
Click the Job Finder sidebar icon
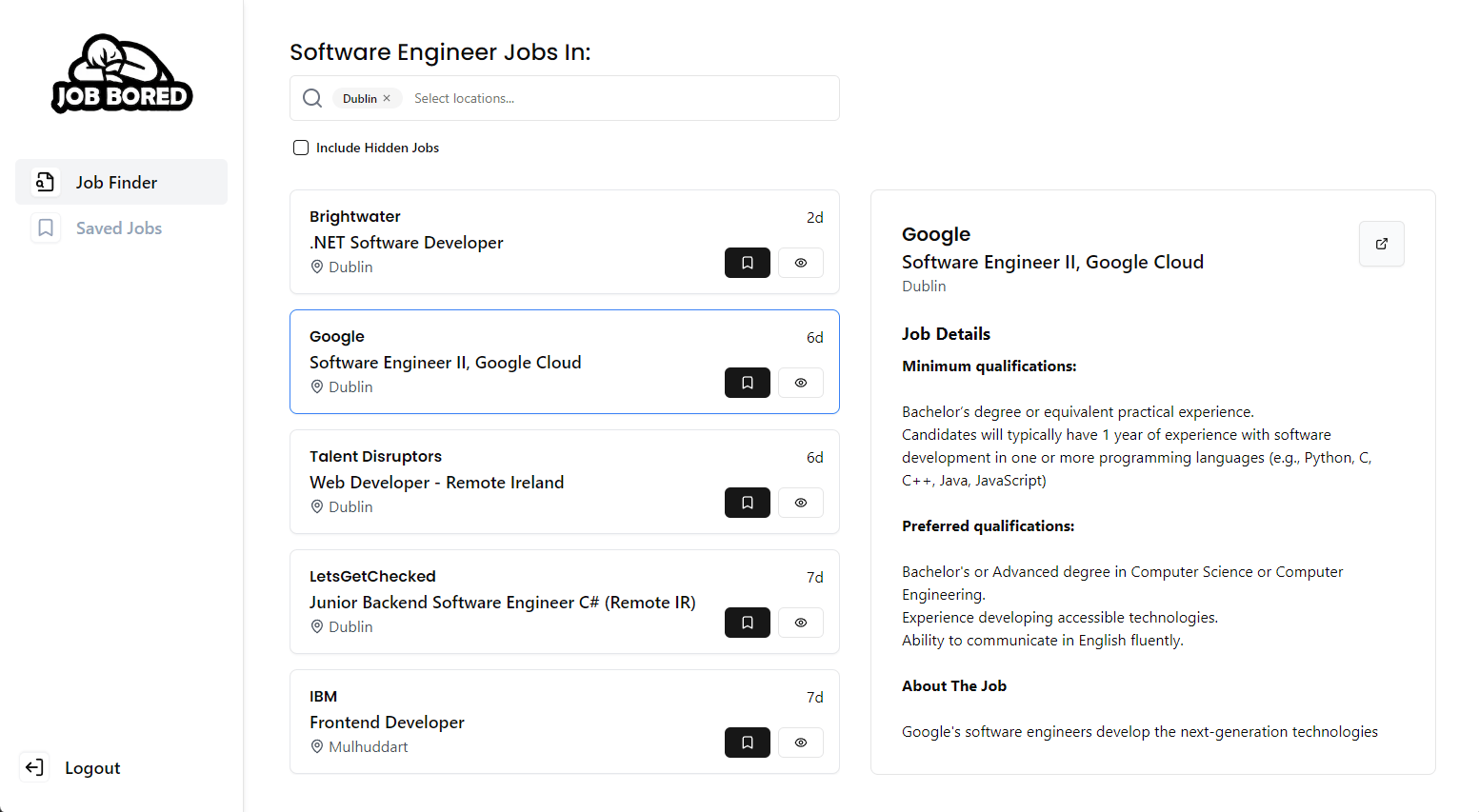point(45,182)
